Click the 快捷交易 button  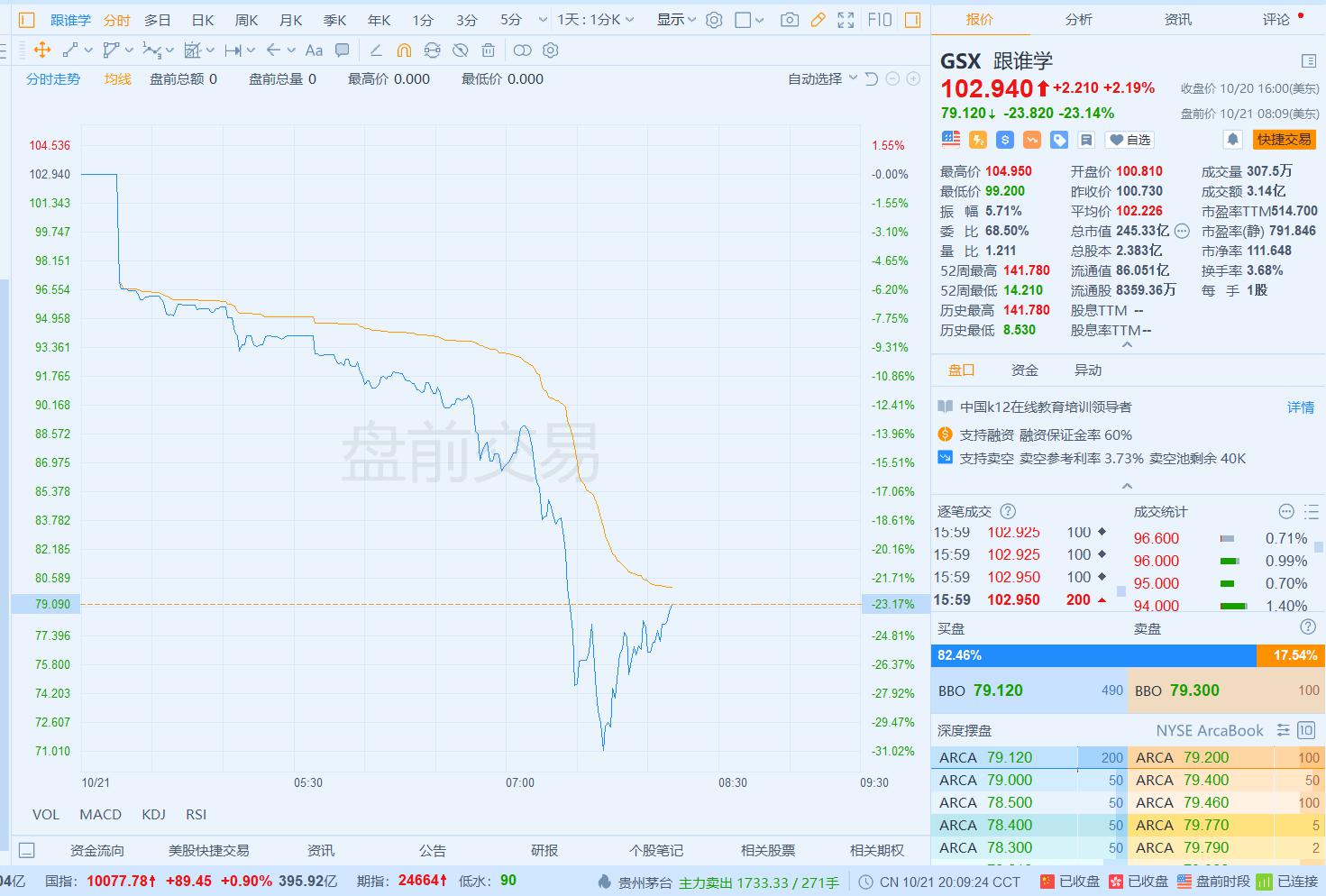(1285, 140)
